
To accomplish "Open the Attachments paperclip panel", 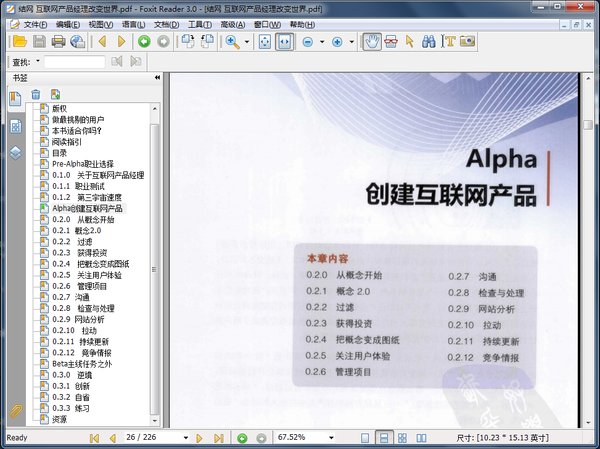I will pyautogui.click(x=15, y=411).
